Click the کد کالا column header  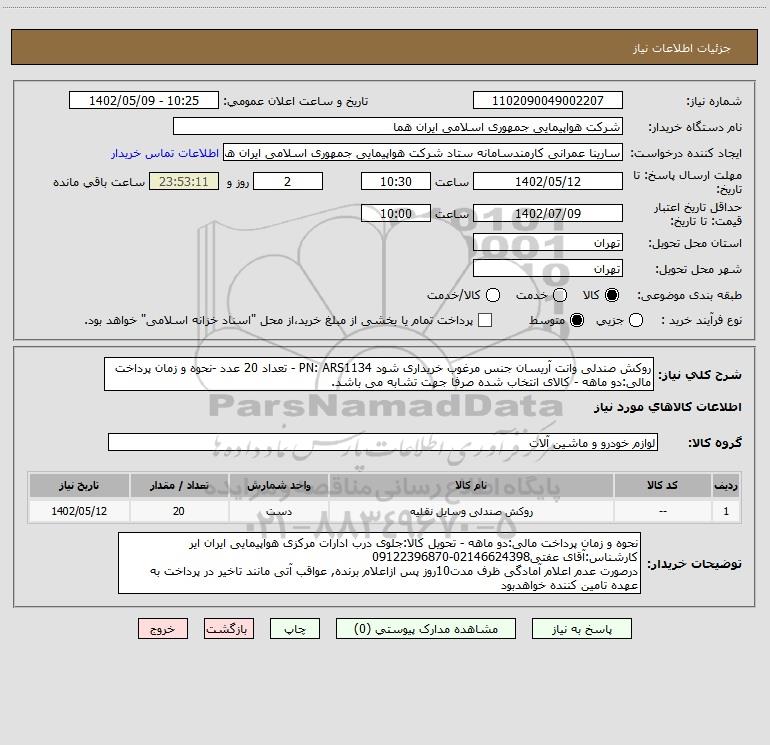(662, 485)
